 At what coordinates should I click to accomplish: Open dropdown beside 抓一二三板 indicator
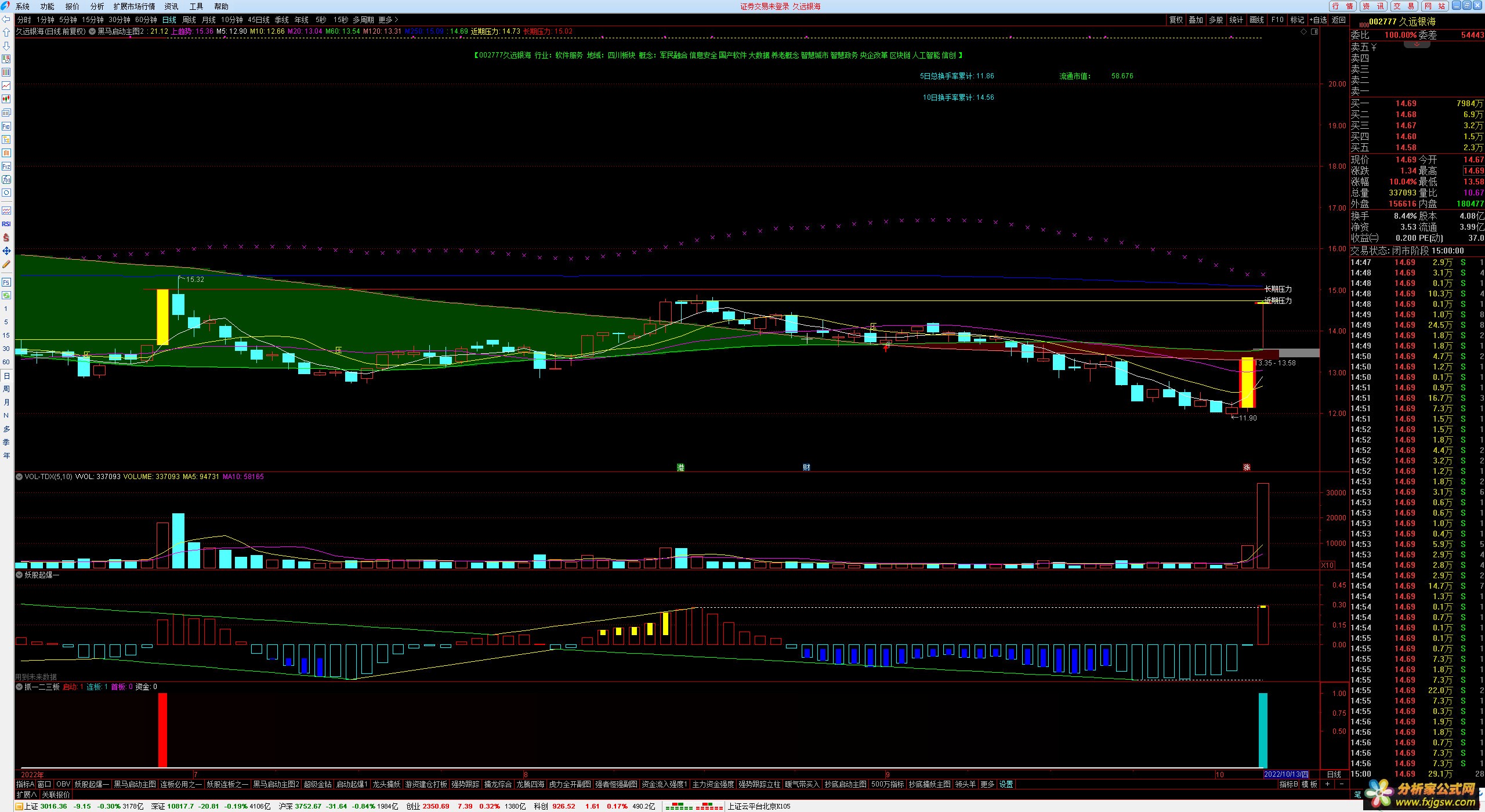point(19,687)
